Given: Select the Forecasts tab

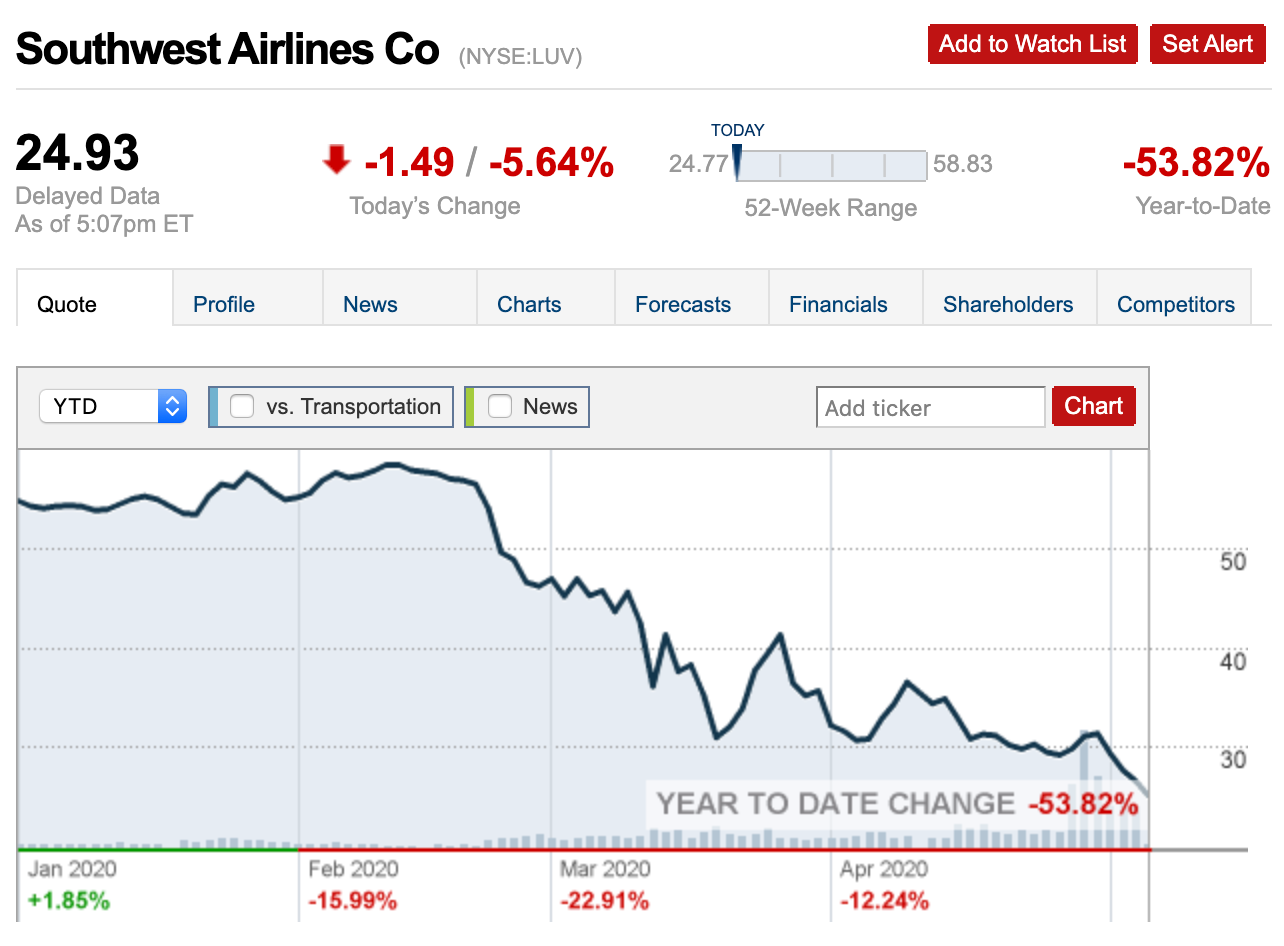Looking at the screenshot, I should pyautogui.click(x=682, y=304).
